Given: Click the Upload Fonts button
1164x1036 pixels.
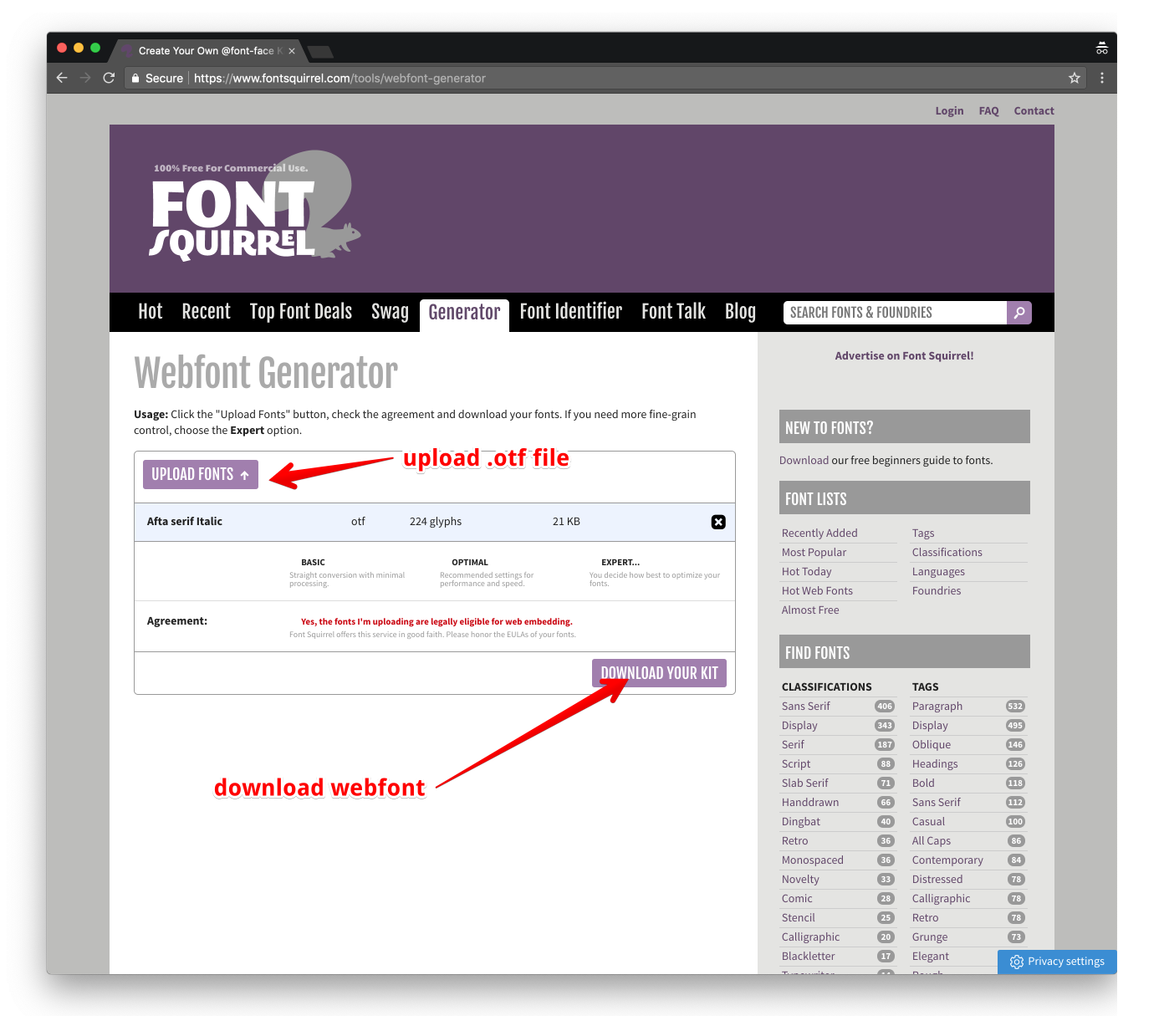Looking at the screenshot, I should (x=201, y=474).
